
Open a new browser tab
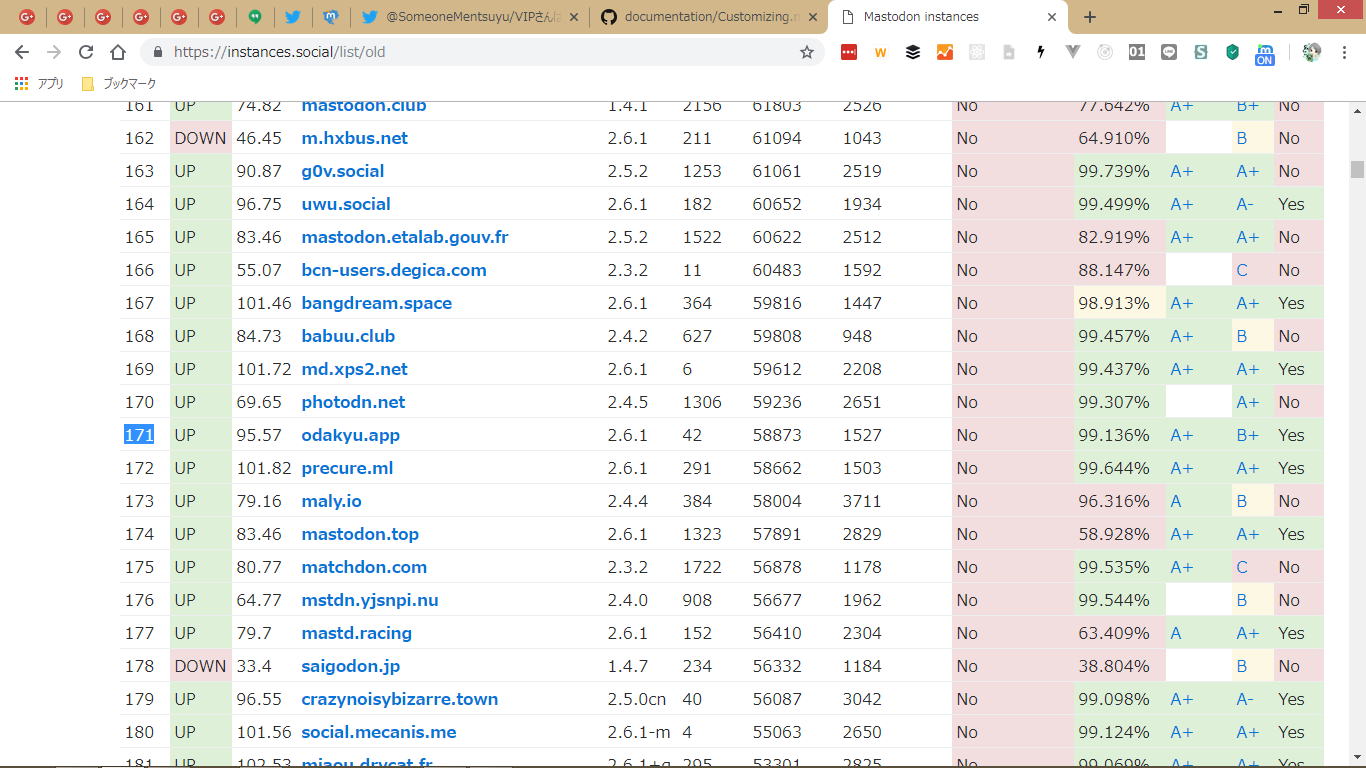tap(1090, 17)
